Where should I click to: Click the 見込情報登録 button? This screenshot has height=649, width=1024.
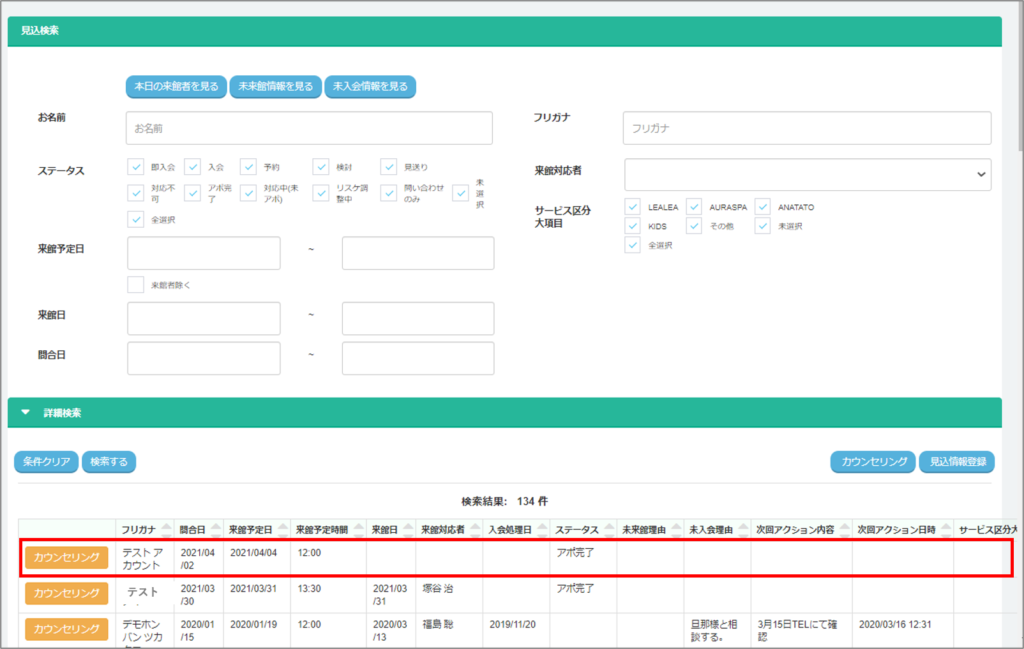956,461
